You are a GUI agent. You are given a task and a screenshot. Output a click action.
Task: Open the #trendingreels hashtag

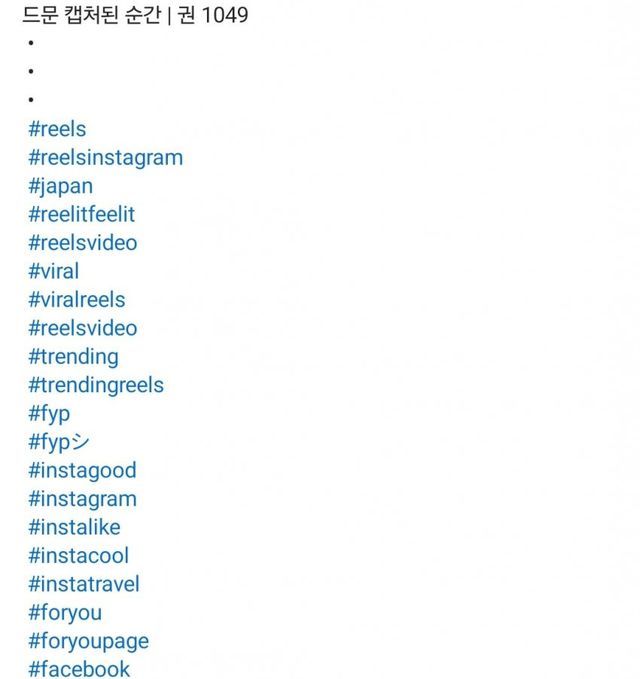[95, 385]
